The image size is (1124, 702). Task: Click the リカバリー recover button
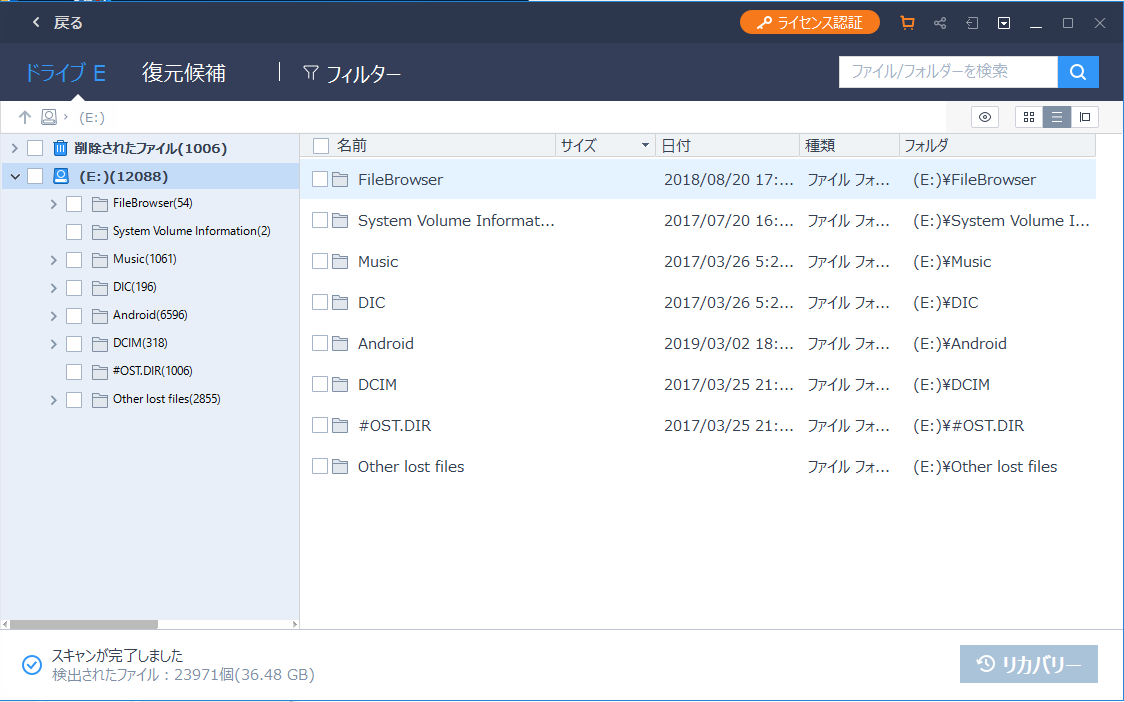(x=1029, y=664)
